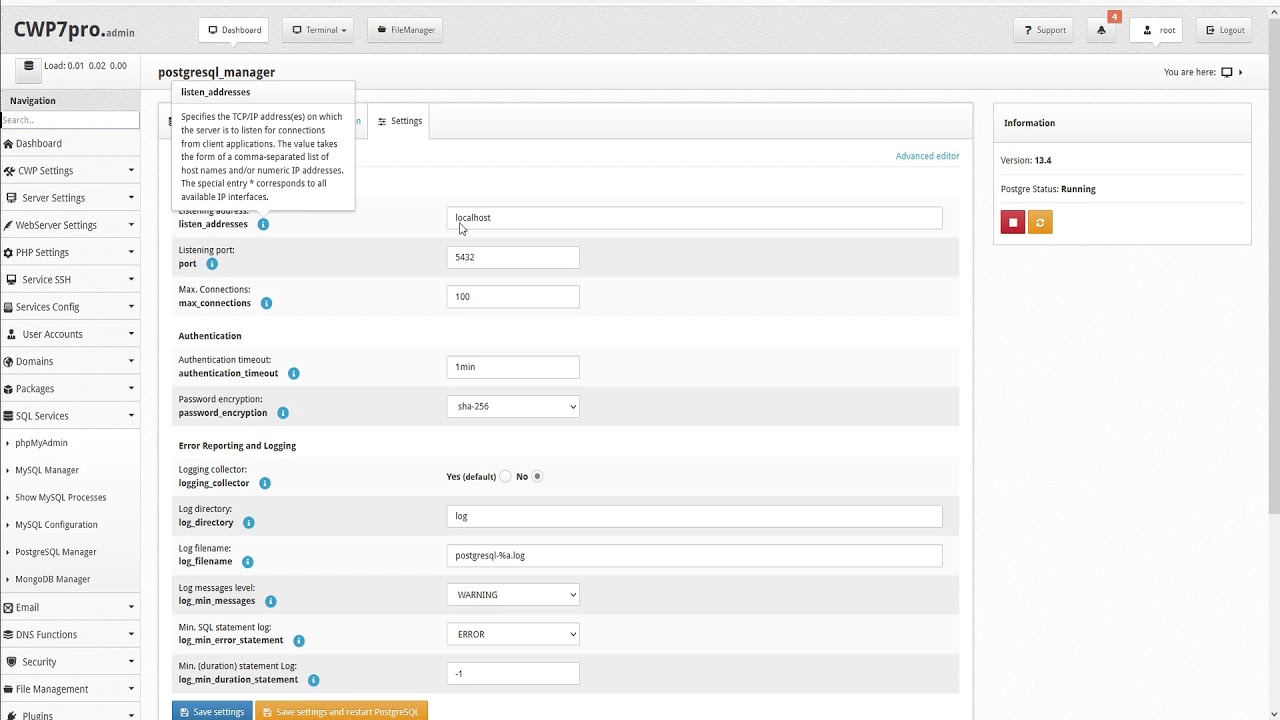Screen dimensions: 1280x720
Task: Expand Services Config in the navigation
Action: coord(70,307)
